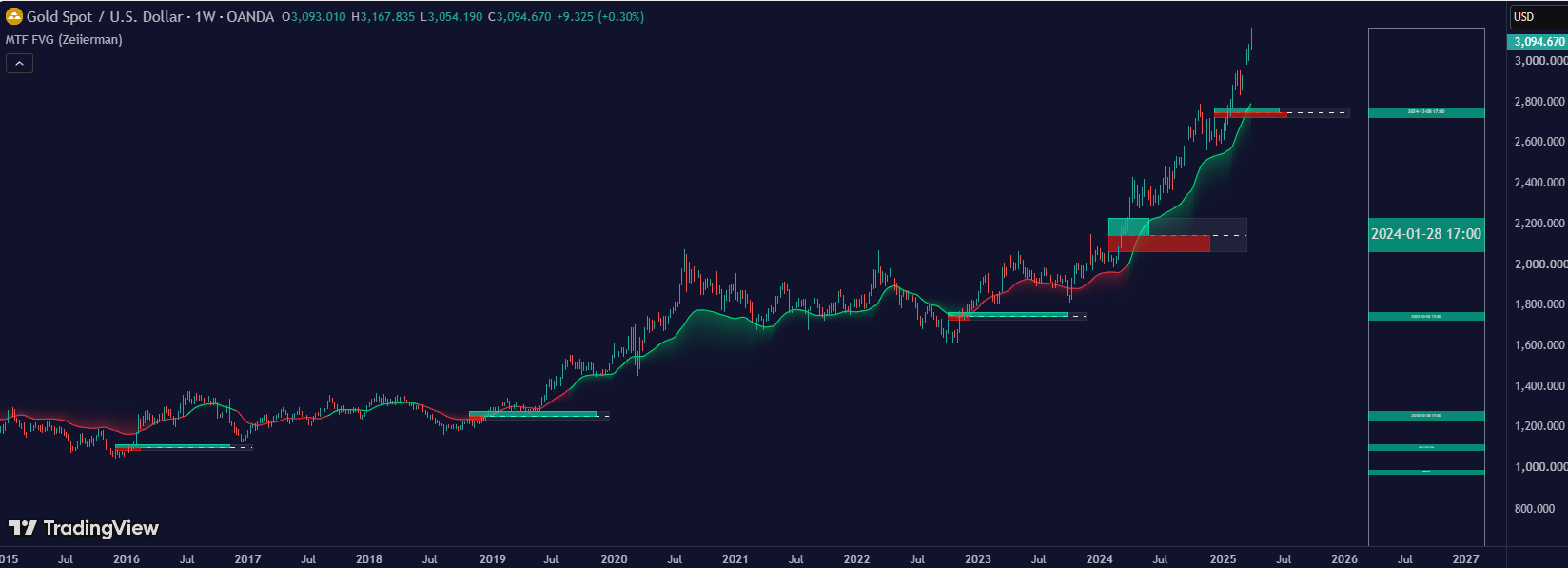Click the 2022 label on time axis
The width and height of the screenshot is (1568, 568).
pyautogui.click(x=856, y=559)
